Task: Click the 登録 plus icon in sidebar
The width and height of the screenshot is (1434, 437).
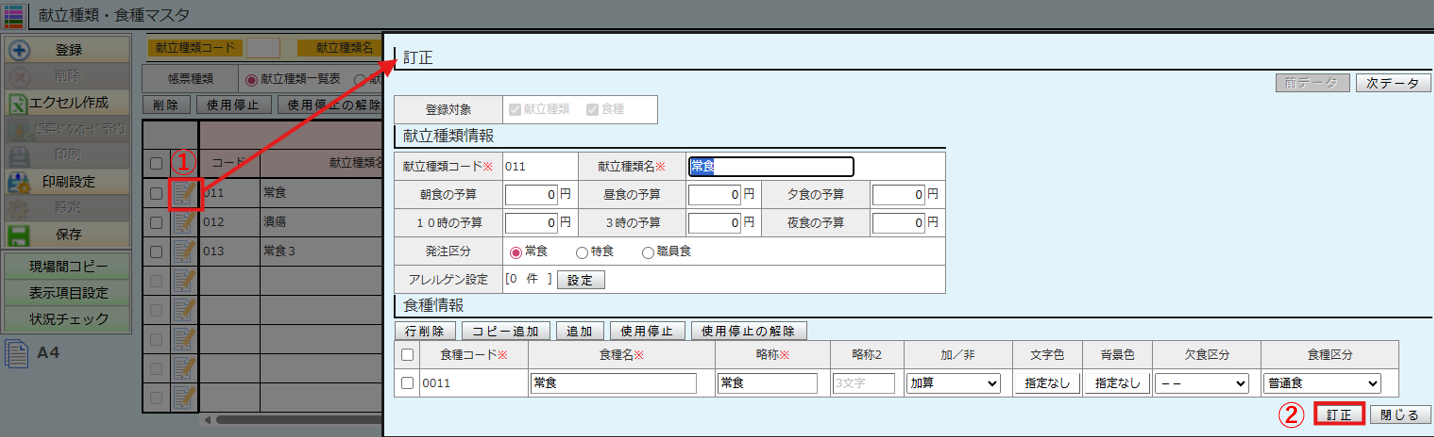Action: (x=20, y=50)
